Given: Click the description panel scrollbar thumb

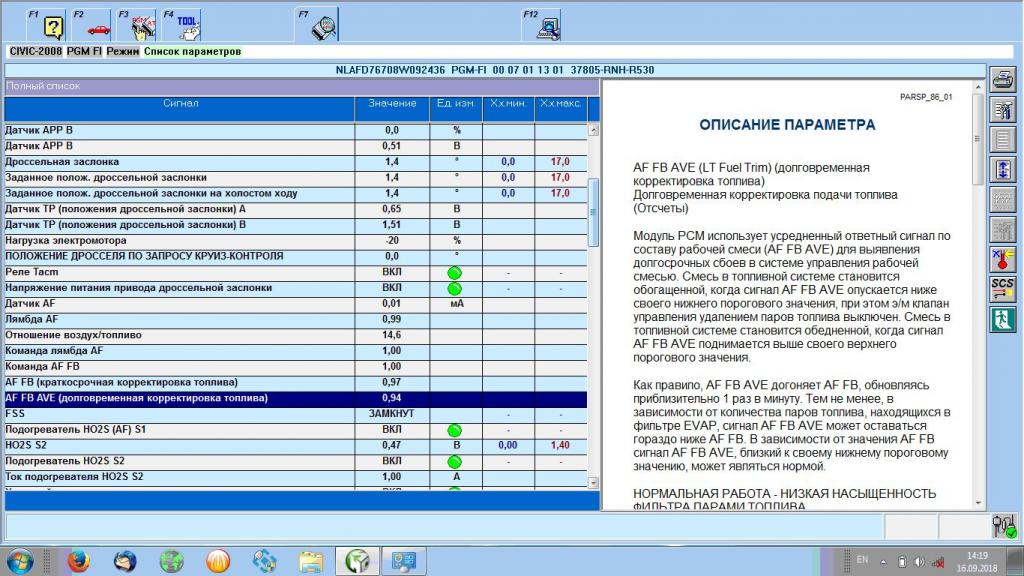Looking at the screenshot, I should pyautogui.click(x=978, y=138).
